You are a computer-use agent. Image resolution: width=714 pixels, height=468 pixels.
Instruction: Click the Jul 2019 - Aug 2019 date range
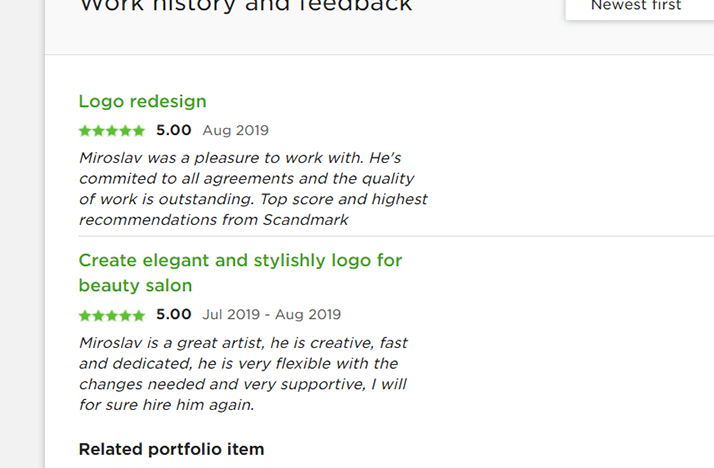click(271, 315)
